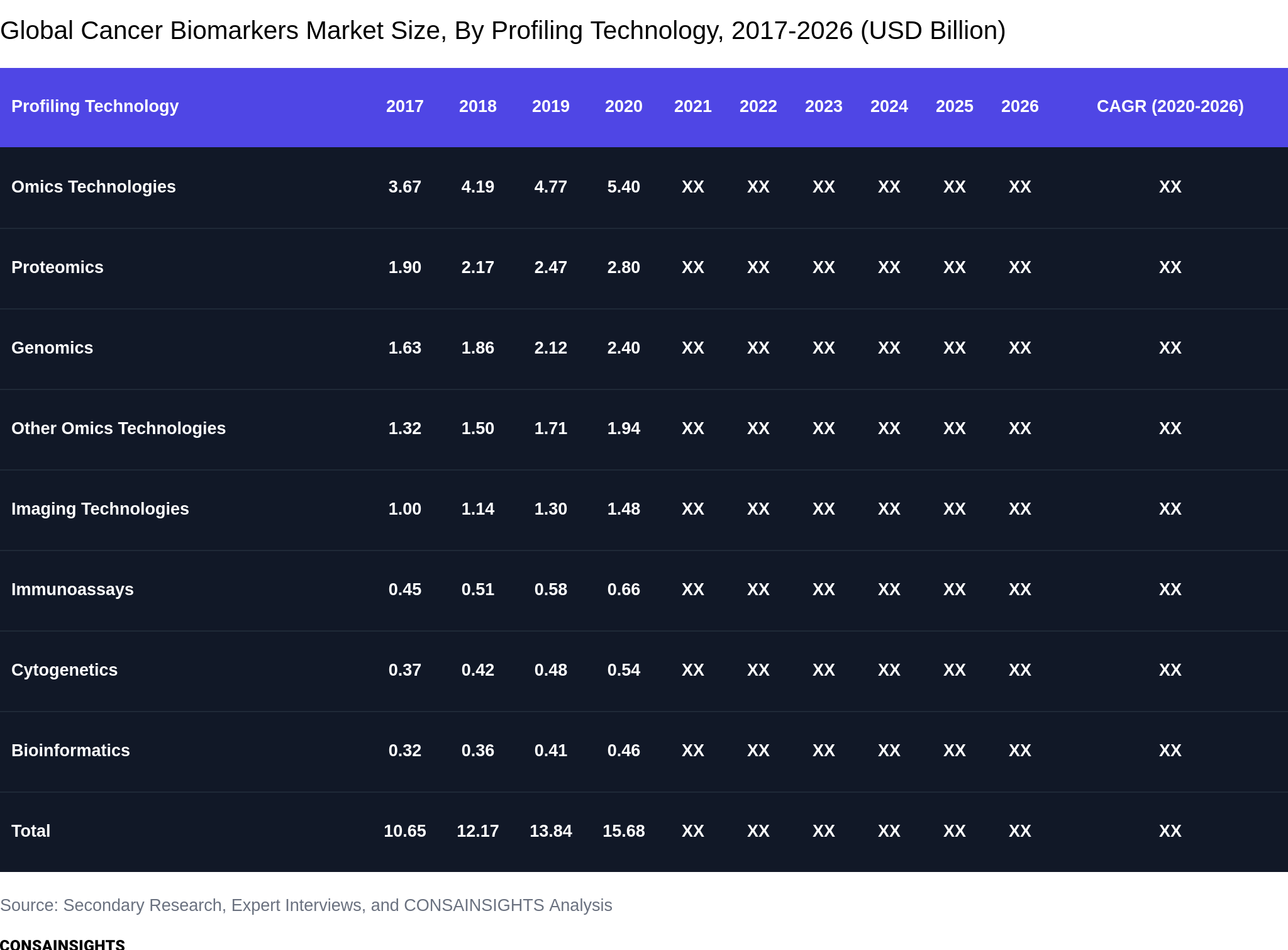Select Cytogenetics 2018 value 0.42

478,670
